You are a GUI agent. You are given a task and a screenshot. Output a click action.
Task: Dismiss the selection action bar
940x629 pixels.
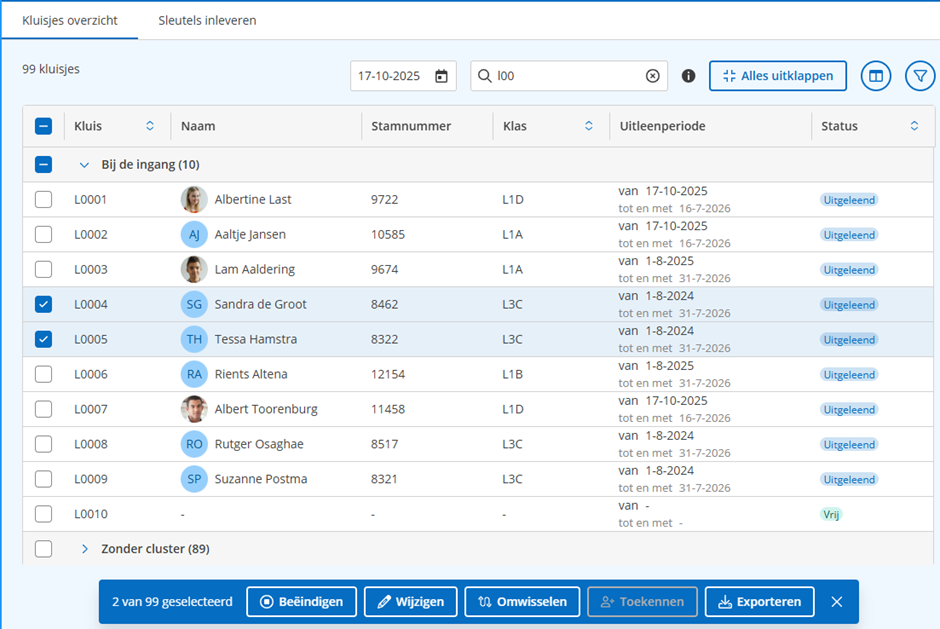pyautogui.click(x=837, y=602)
